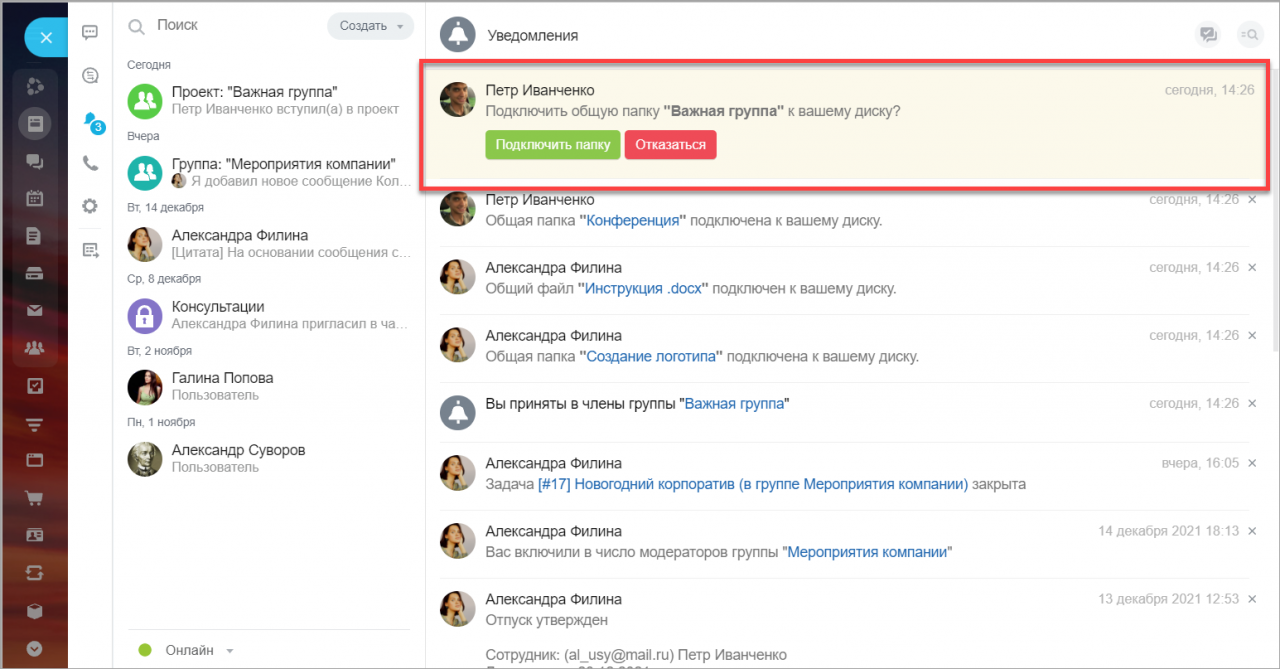
Task: Open the "Онлайн" status dropdown
Action: pyautogui.click(x=188, y=650)
